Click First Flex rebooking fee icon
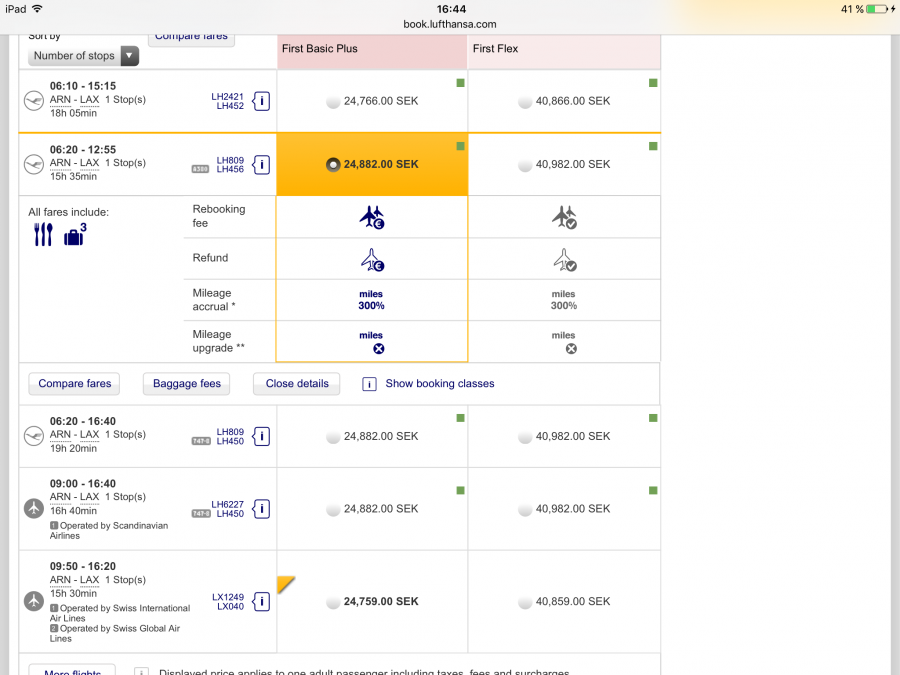900x675 pixels. click(564, 217)
